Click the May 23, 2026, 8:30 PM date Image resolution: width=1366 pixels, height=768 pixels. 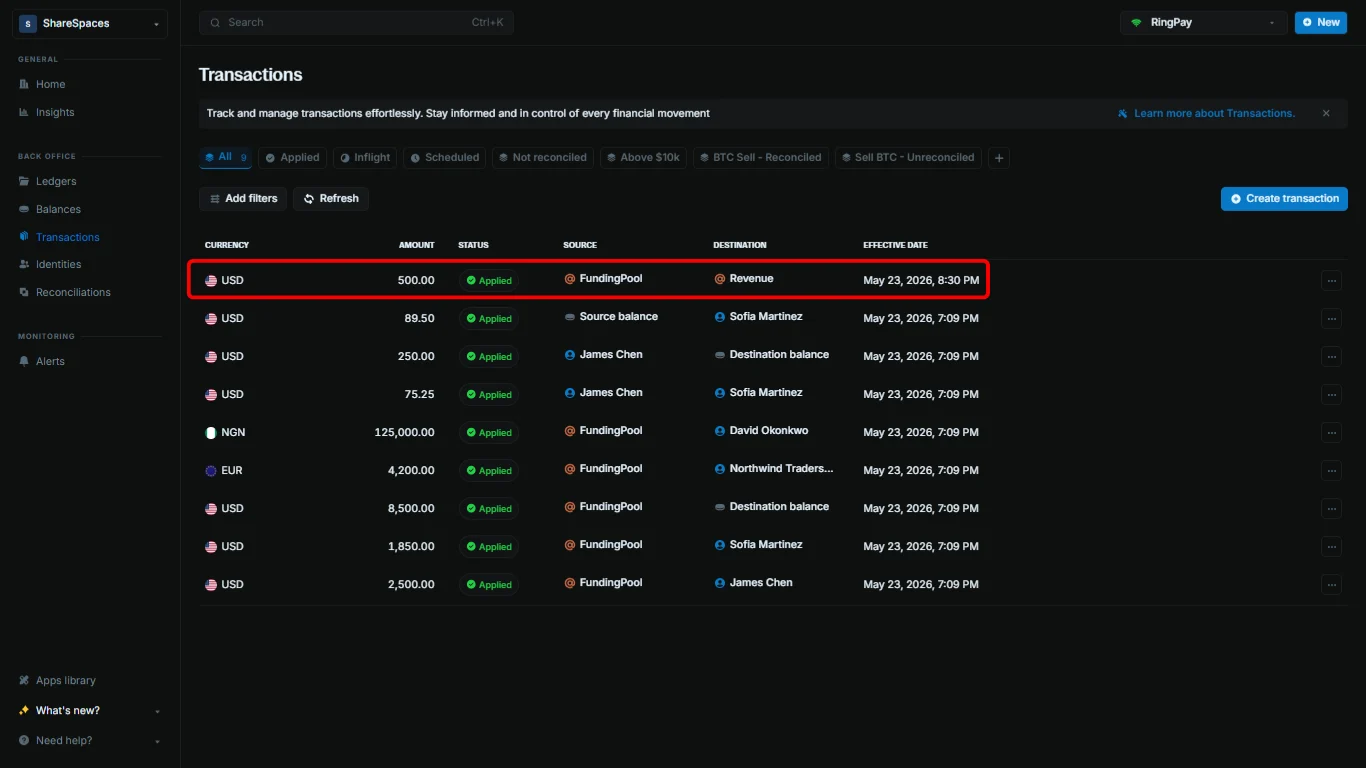921,280
